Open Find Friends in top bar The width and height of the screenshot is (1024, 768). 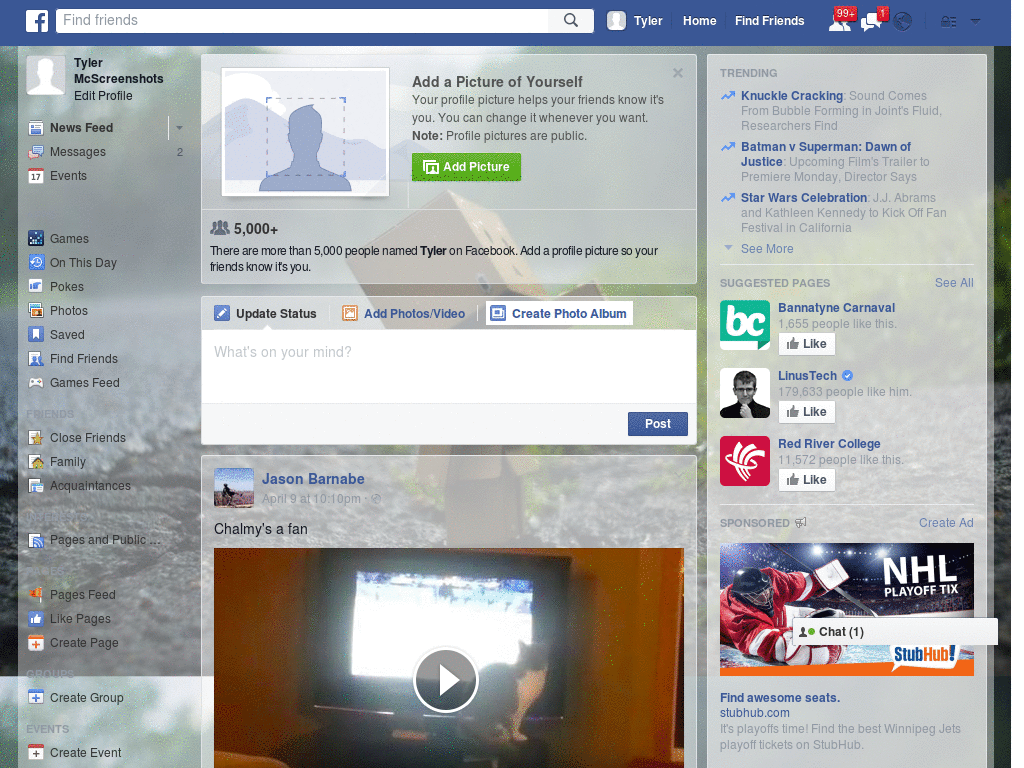(769, 21)
